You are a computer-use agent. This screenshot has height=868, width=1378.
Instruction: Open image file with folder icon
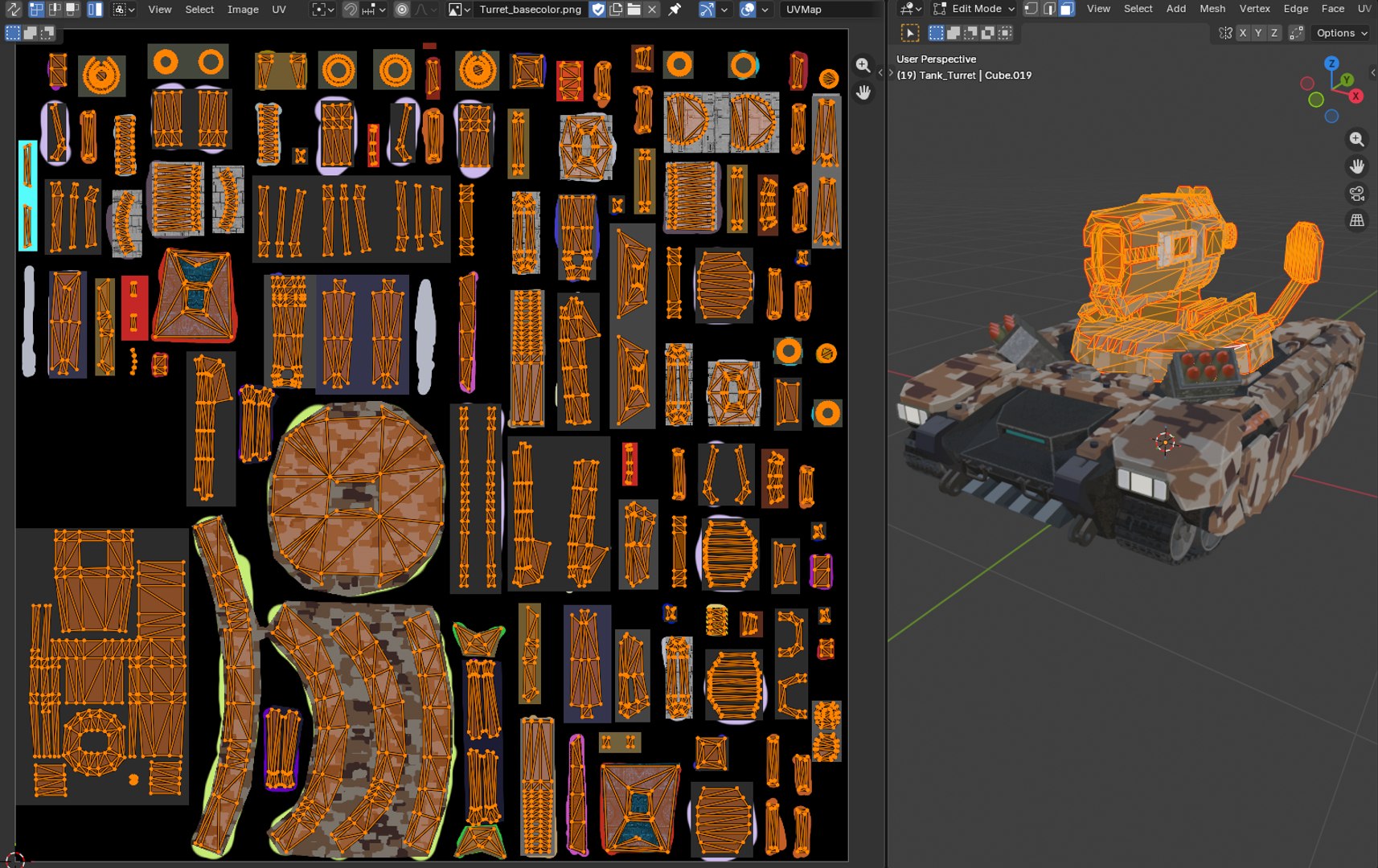634,10
